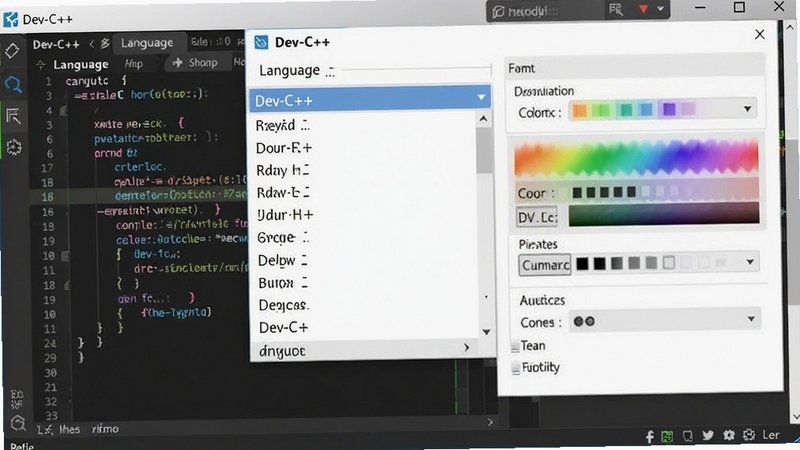The height and width of the screenshot is (450, 800).
Task: Click the hexagon search icon at sidebar bottom
Action: pos(18,423)
